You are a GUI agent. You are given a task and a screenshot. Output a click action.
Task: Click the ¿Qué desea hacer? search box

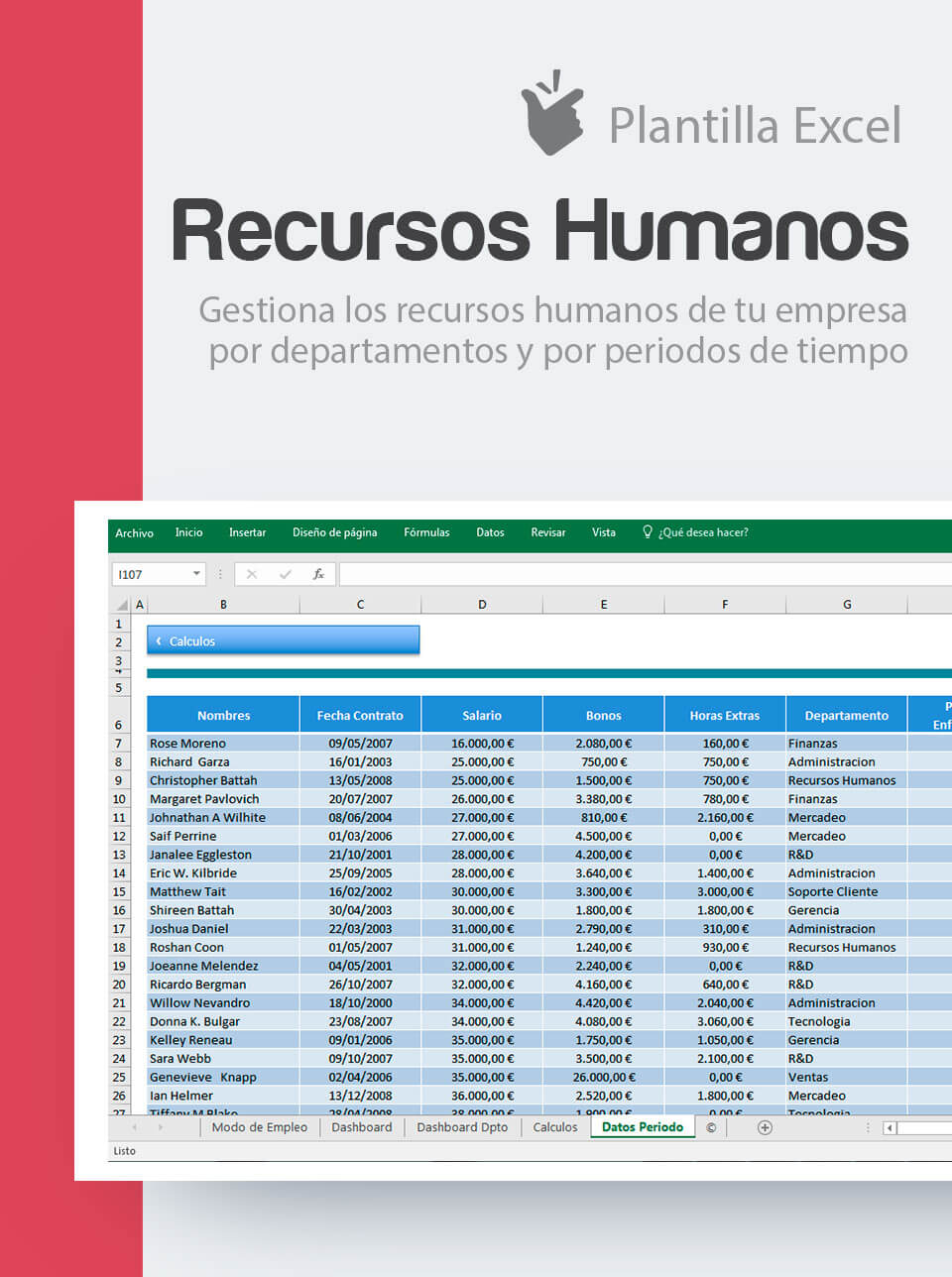[x=703, y=532]
